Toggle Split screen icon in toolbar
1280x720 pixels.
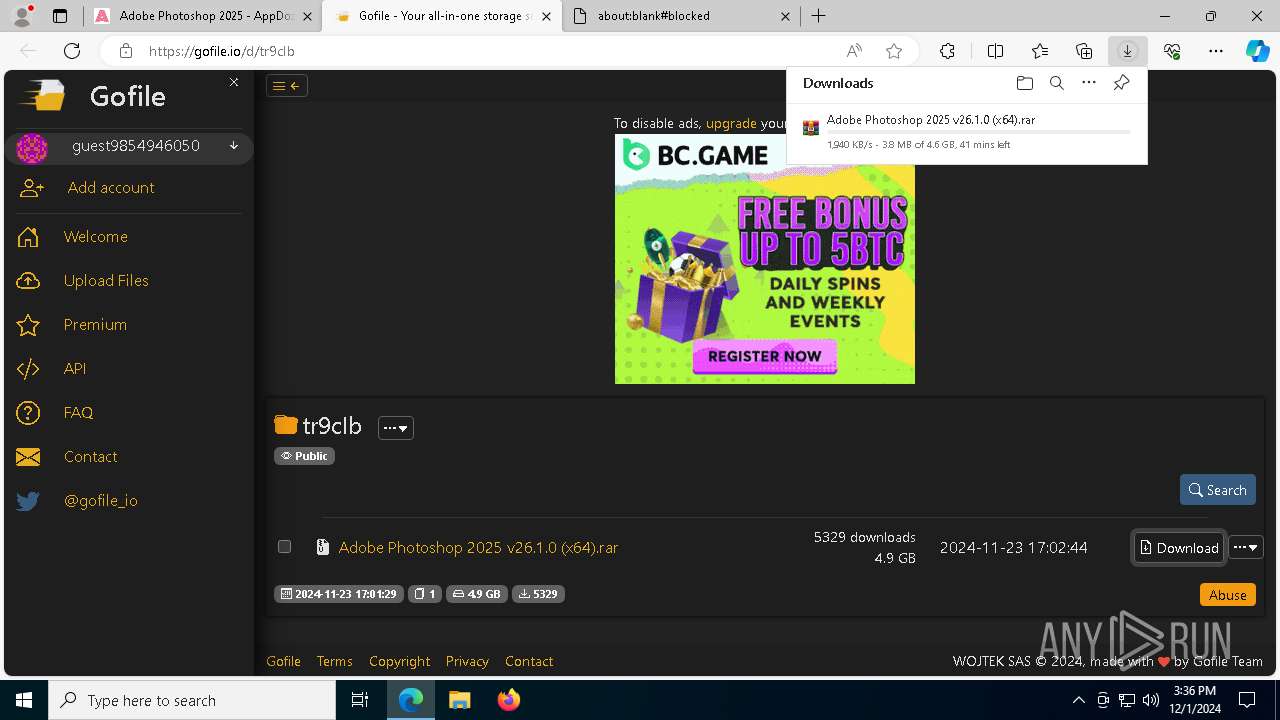pyautogui.click(x=995, y=51)
